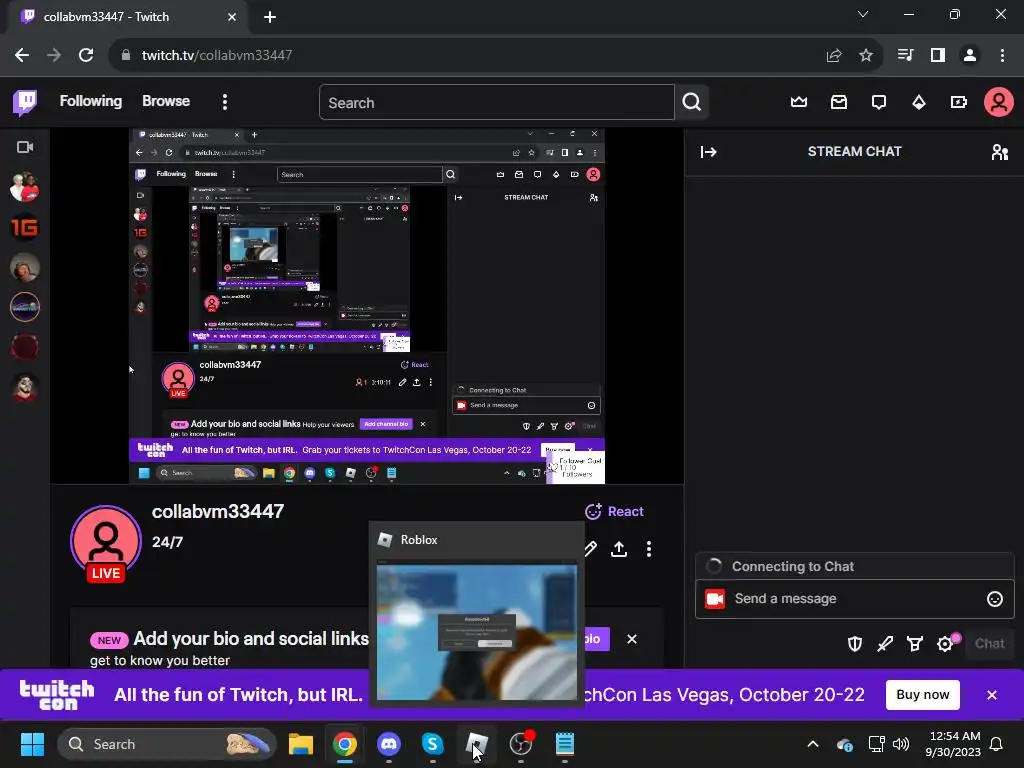Open volume speaker tray icon
Screen dimensions: 1024x768
901,744
